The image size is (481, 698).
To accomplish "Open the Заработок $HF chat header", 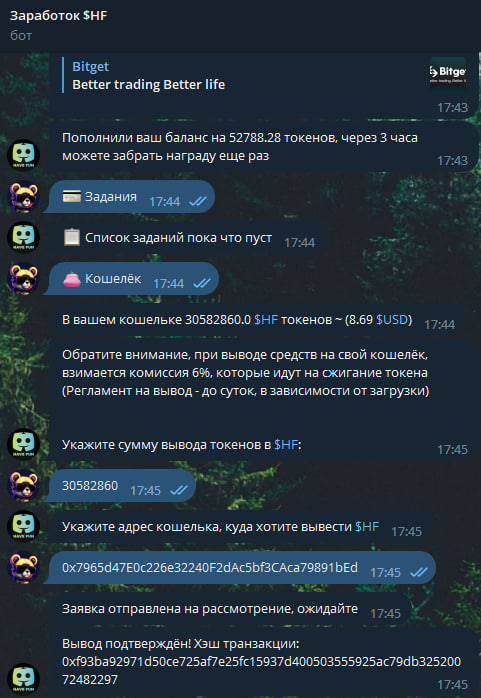I will coord(58,16).
